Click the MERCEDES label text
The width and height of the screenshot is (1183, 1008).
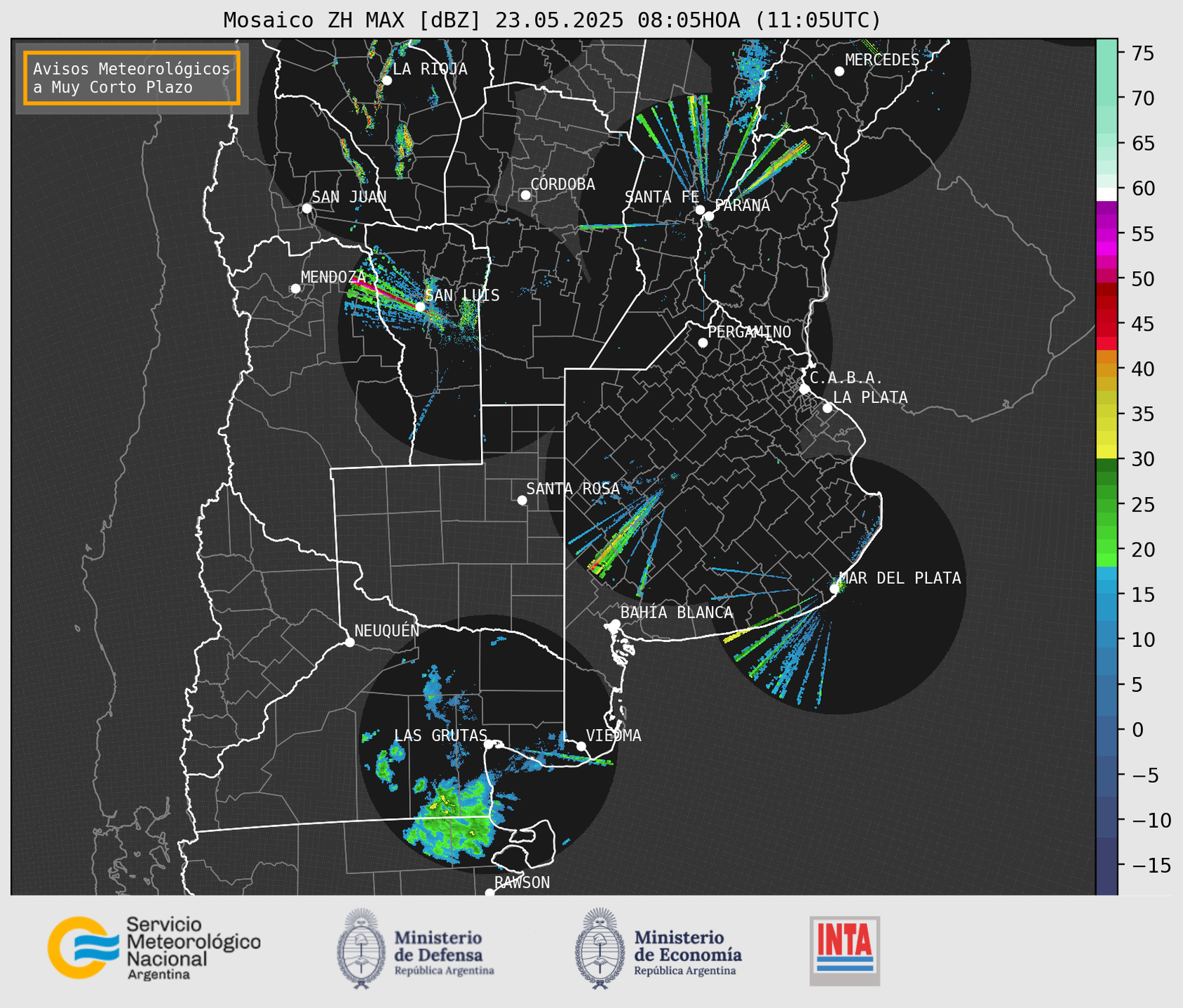click(x=881, y=60)
